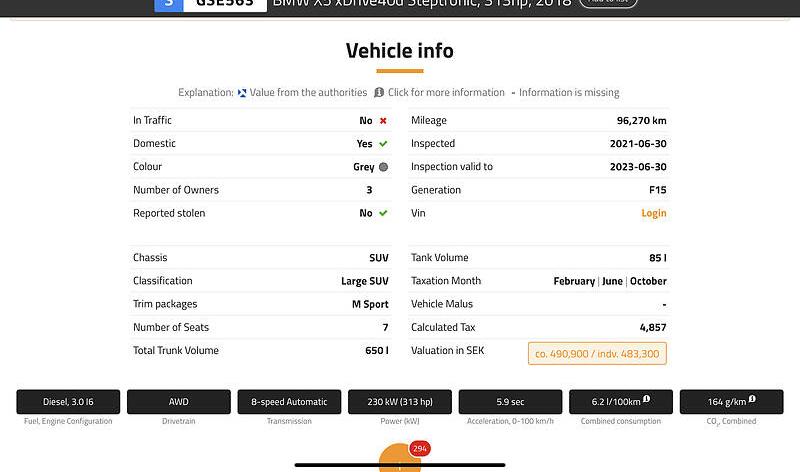The image size is (800, 472).
Task: Click the Number of Seats value 7
Action: pos(385,328)
